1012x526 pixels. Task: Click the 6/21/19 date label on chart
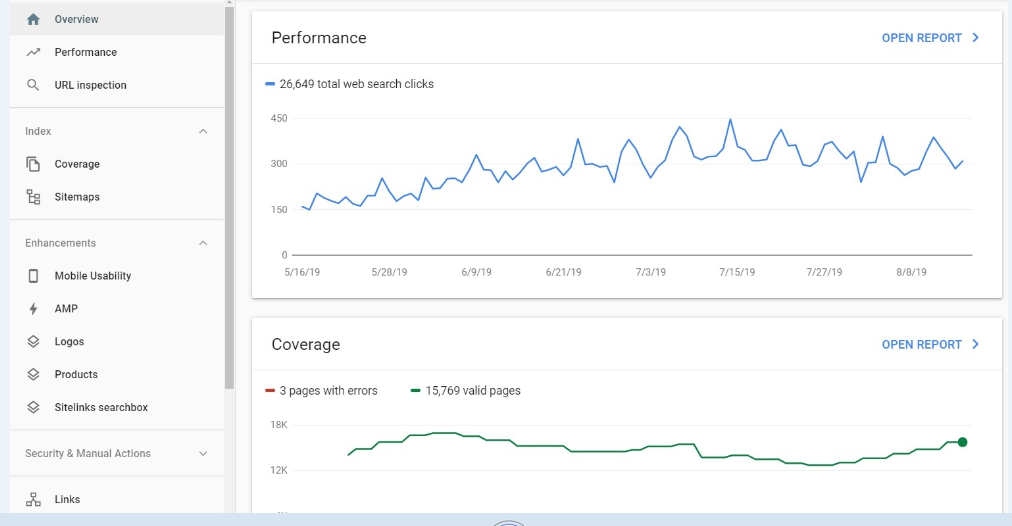tap(563, 272)
